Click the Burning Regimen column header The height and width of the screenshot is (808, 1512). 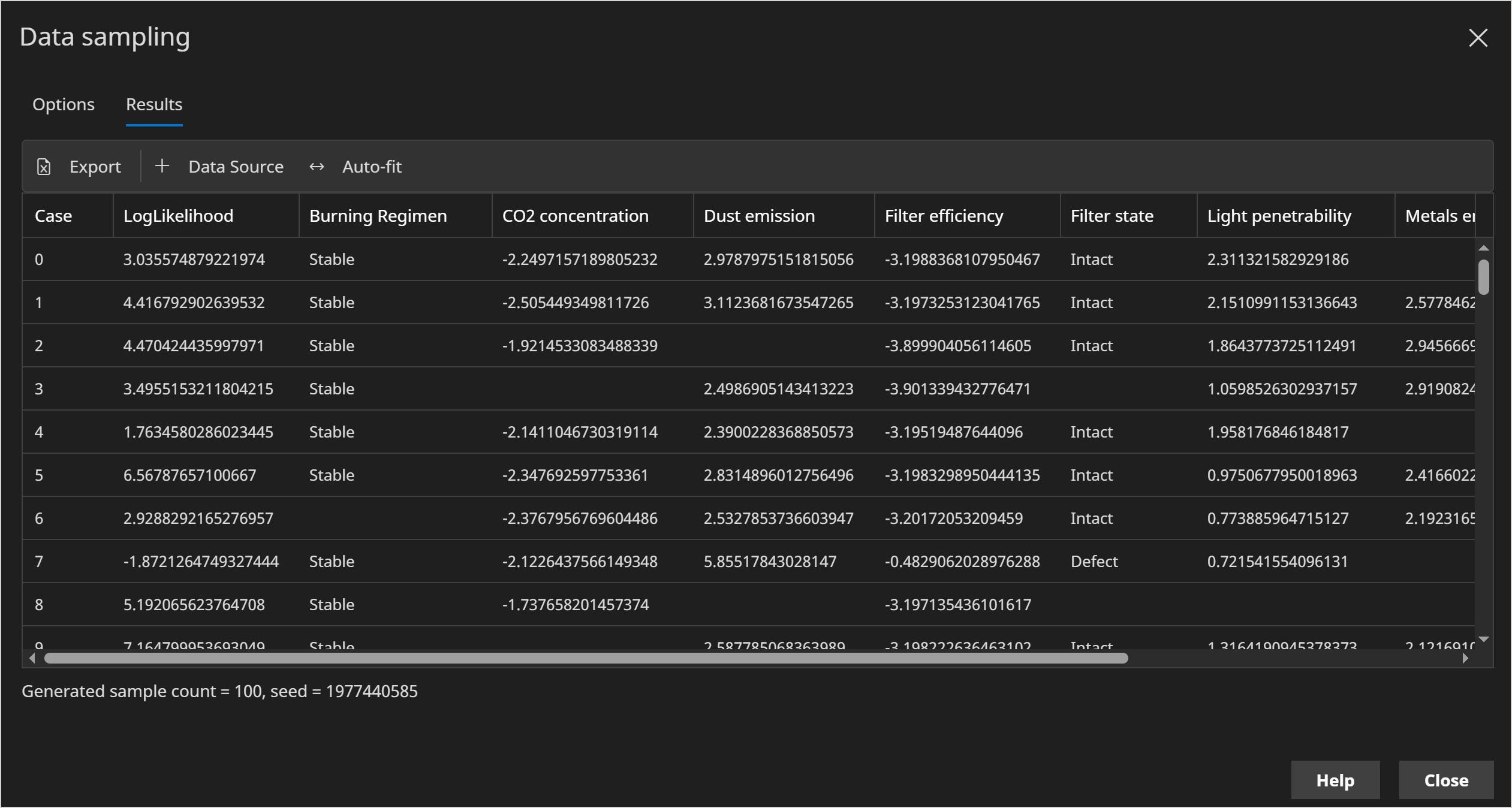pos(378,216)
